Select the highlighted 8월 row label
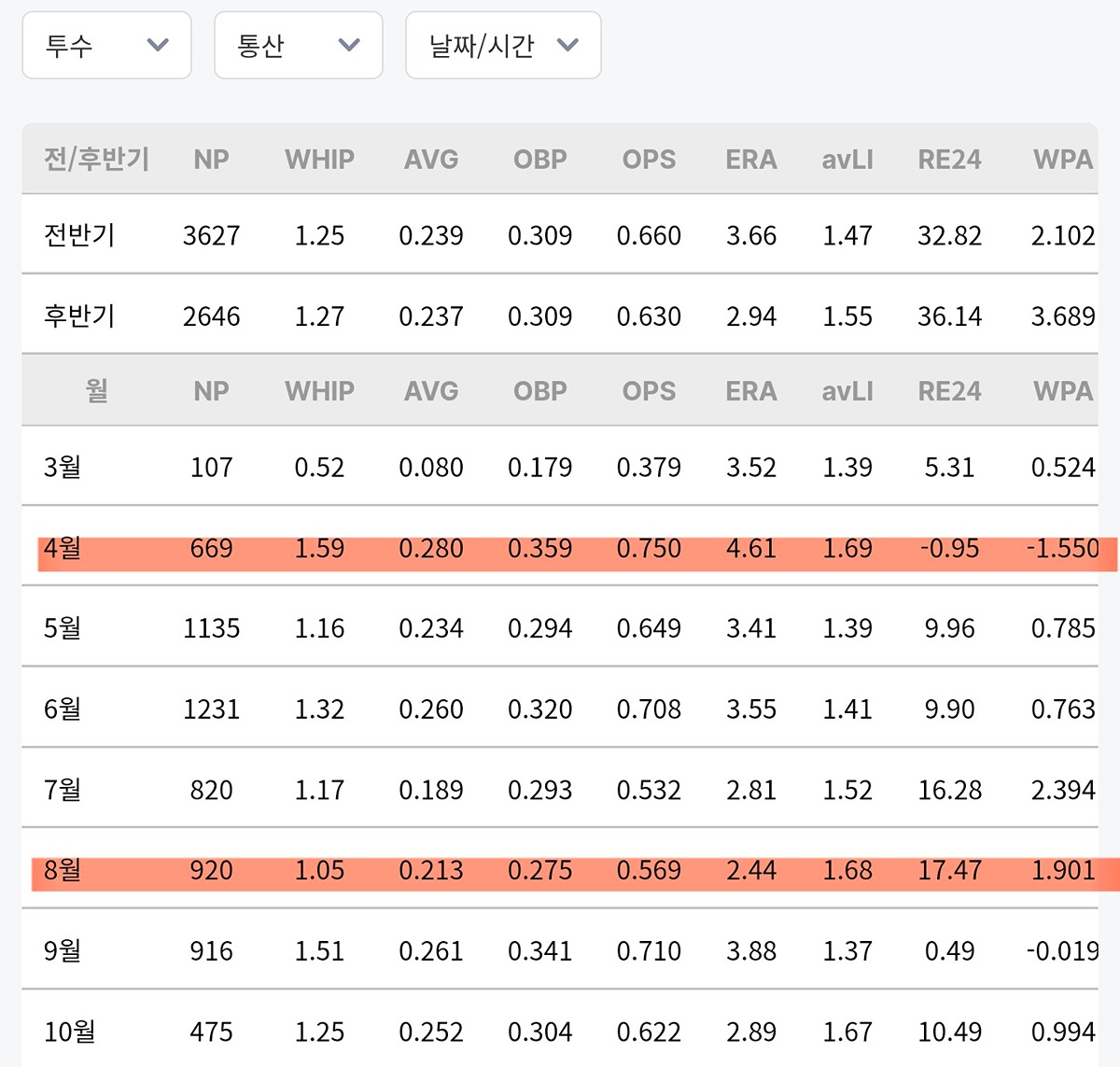The image size is (1120, 1067). point(63,870)
